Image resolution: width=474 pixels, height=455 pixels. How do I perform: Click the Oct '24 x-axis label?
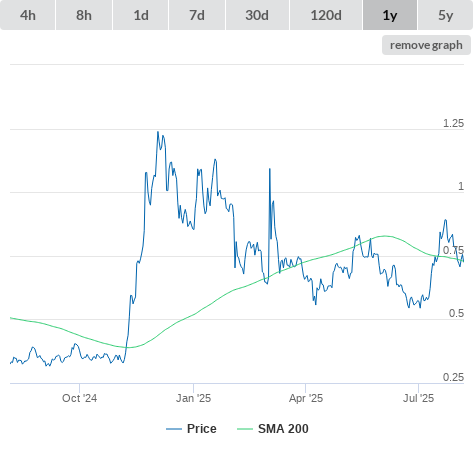80,398
